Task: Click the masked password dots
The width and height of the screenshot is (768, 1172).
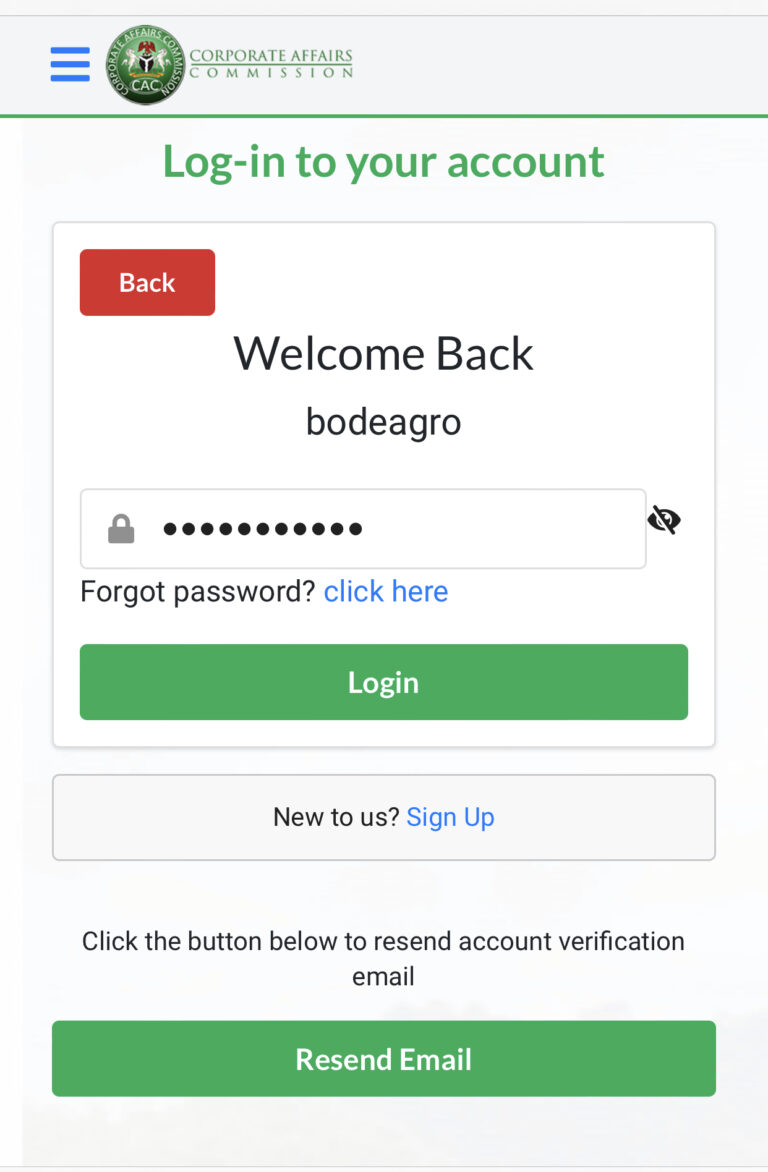Action: click(x=263, y=529)
